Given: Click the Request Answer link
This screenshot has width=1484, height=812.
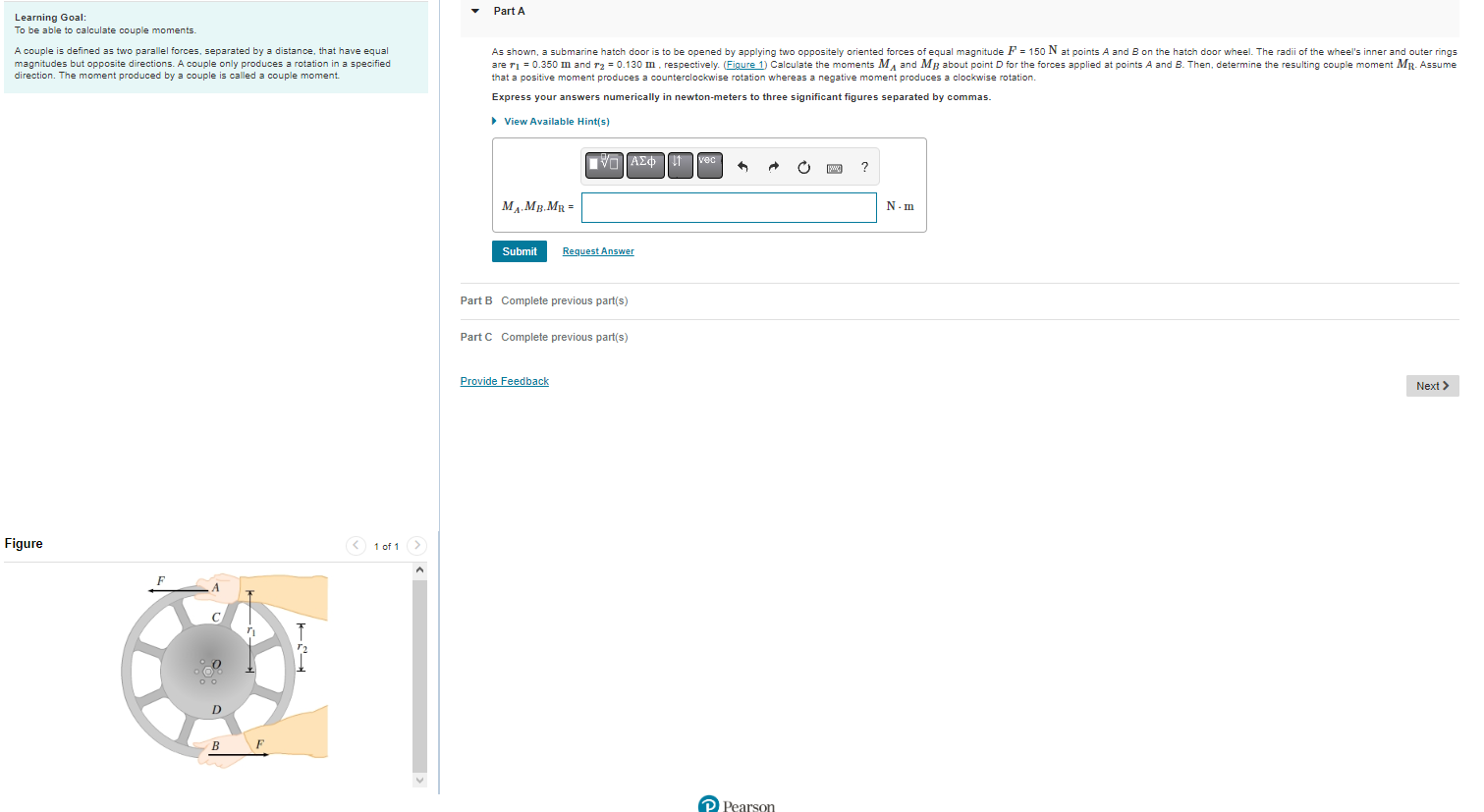Looking at the screenshot, I should (x=598, y=251).
